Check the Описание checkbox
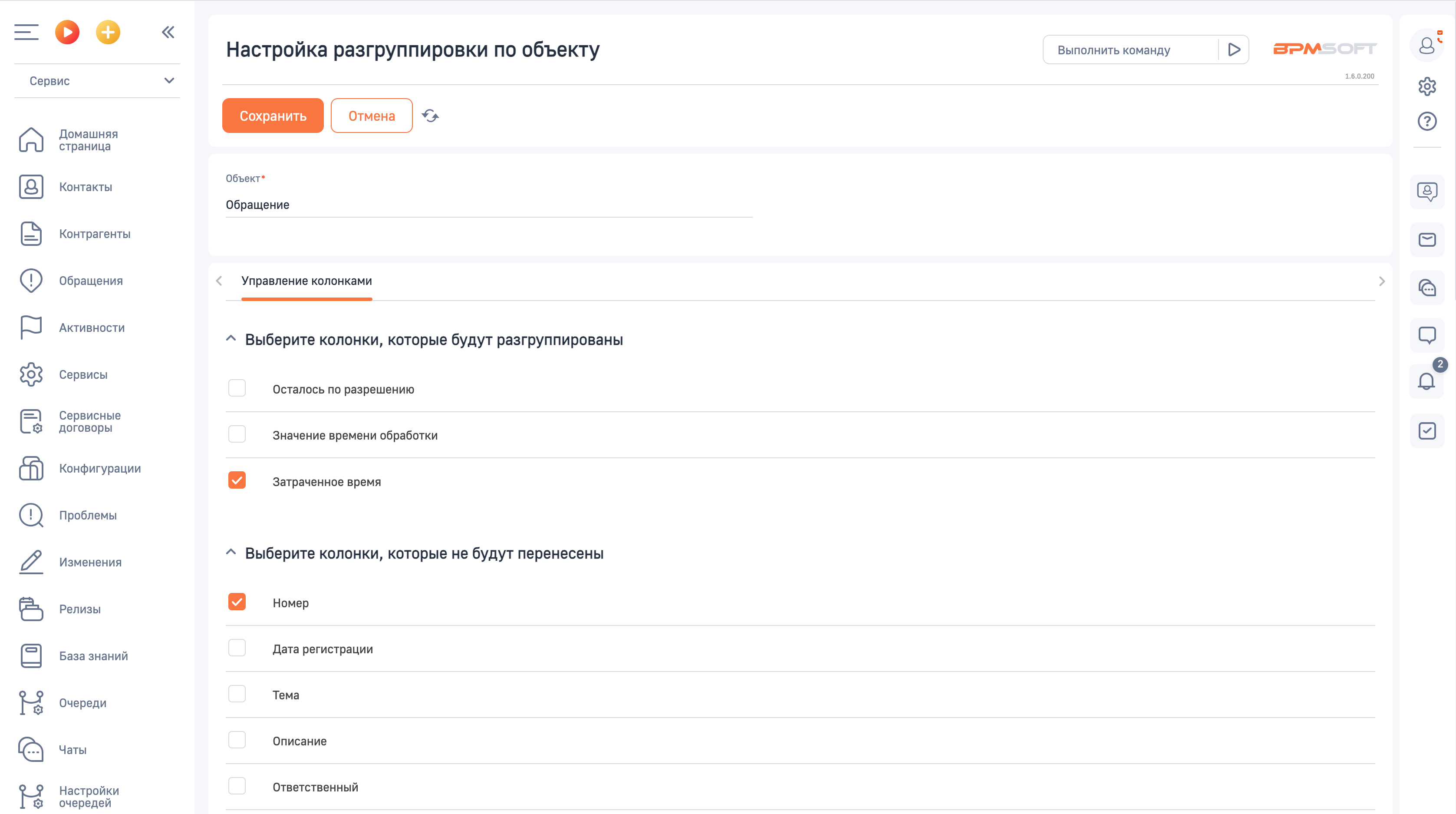The image size is (1456, 814). coord(237,741)
